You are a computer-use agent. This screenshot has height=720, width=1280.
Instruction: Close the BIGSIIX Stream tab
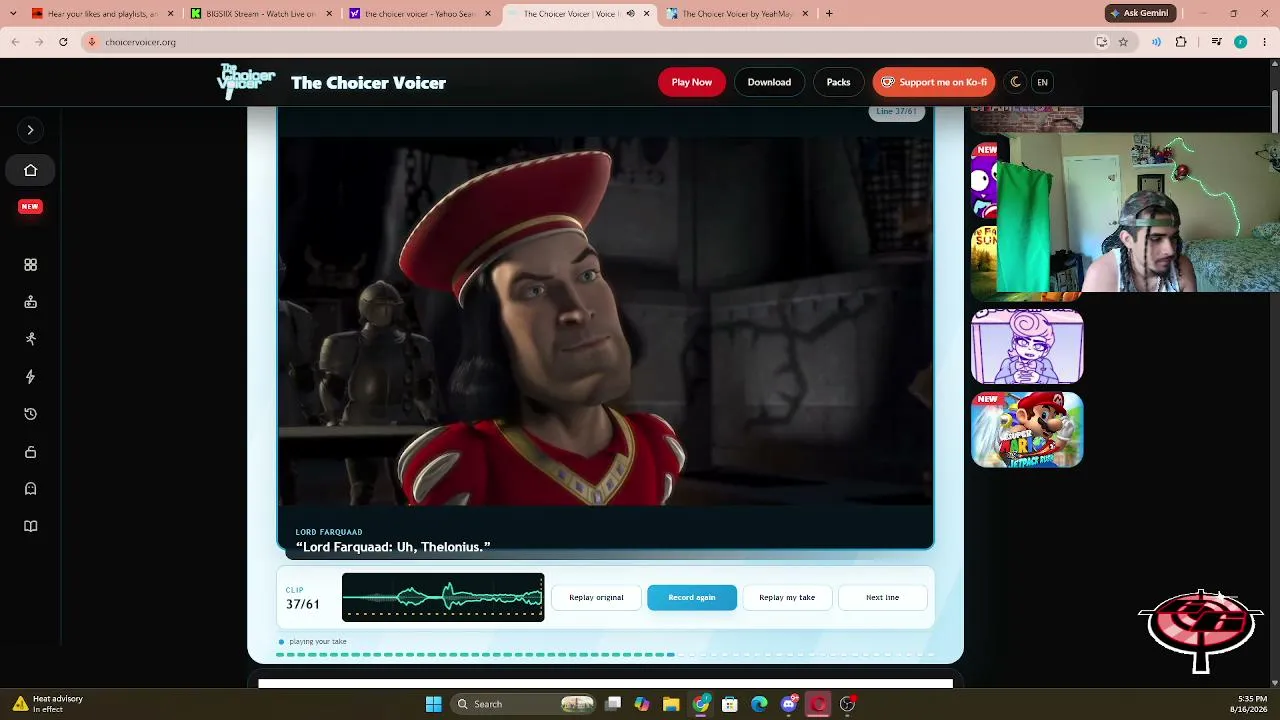pos(329,14)
